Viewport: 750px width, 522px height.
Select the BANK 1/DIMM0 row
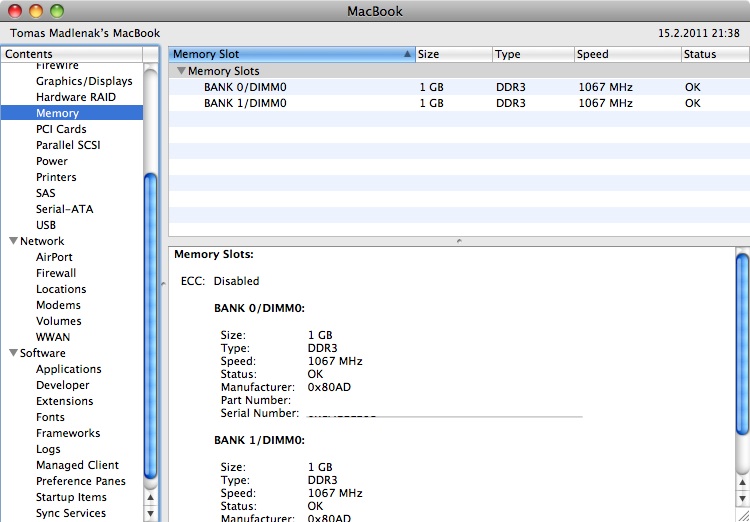tap(459, 103)
